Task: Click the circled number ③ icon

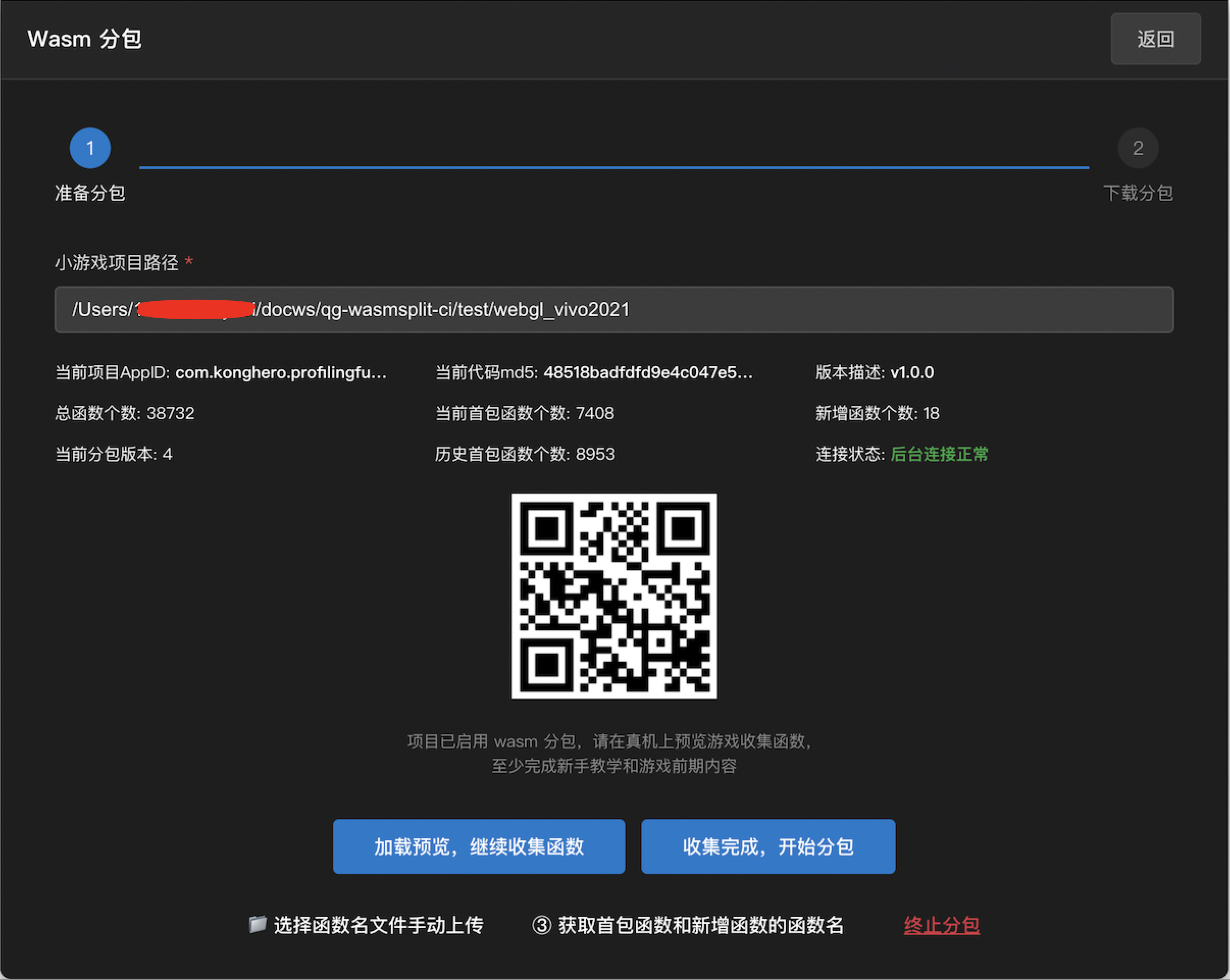Action: click(542, 924)
